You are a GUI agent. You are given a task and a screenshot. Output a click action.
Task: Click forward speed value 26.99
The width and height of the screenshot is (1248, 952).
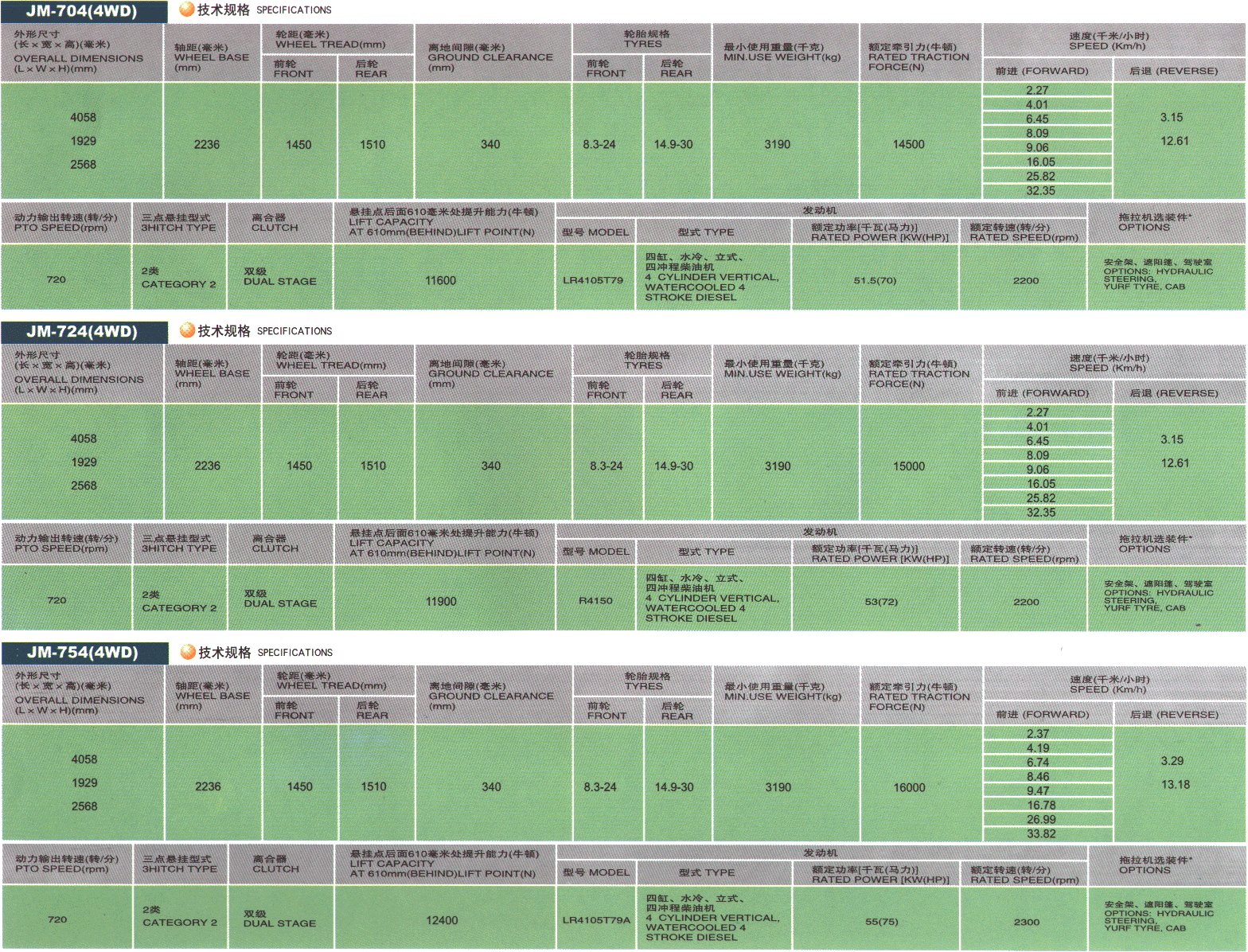pos(1041,820)
